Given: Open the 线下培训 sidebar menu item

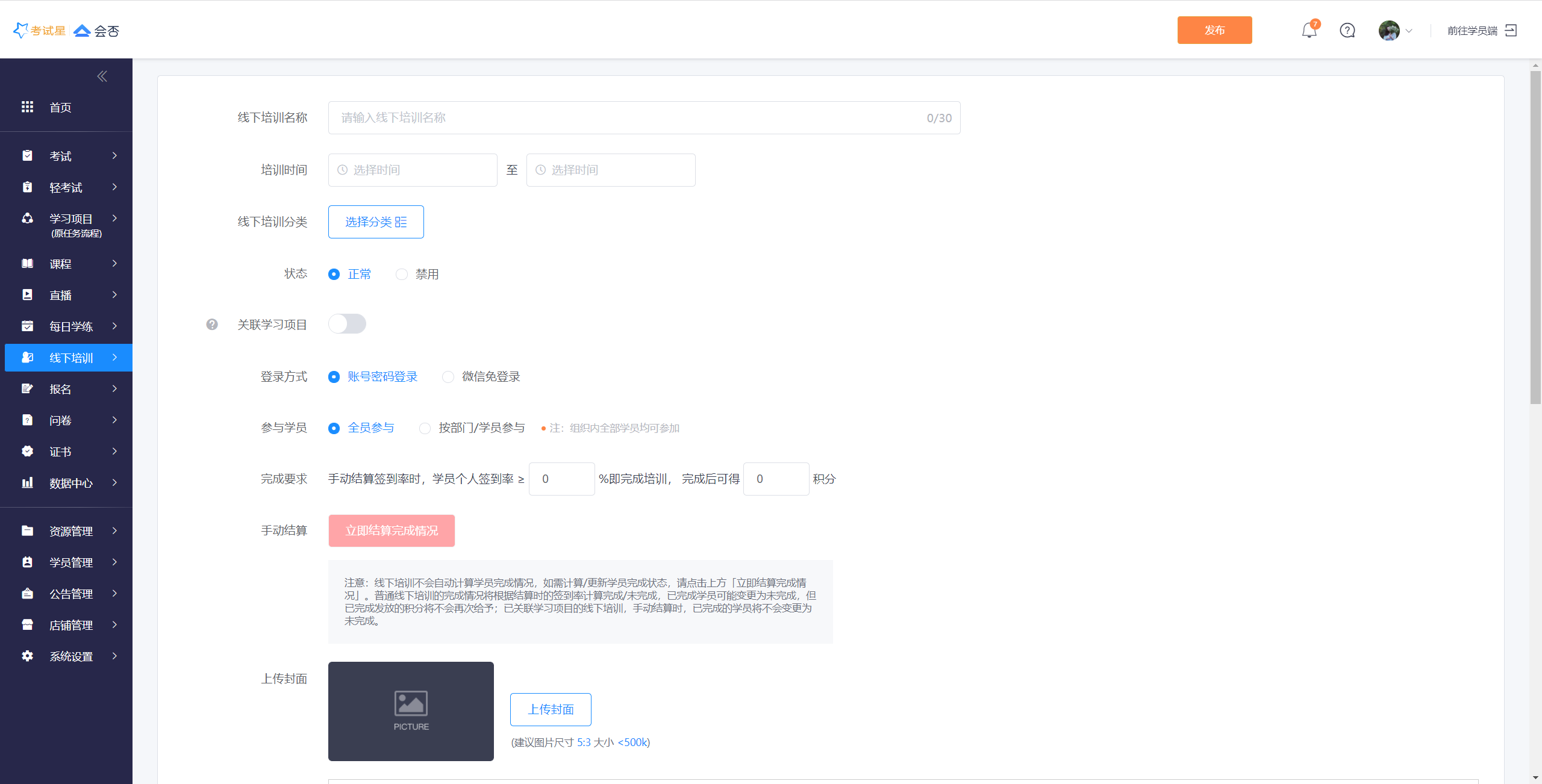Looking at the screenshot, I should point(71,358).
